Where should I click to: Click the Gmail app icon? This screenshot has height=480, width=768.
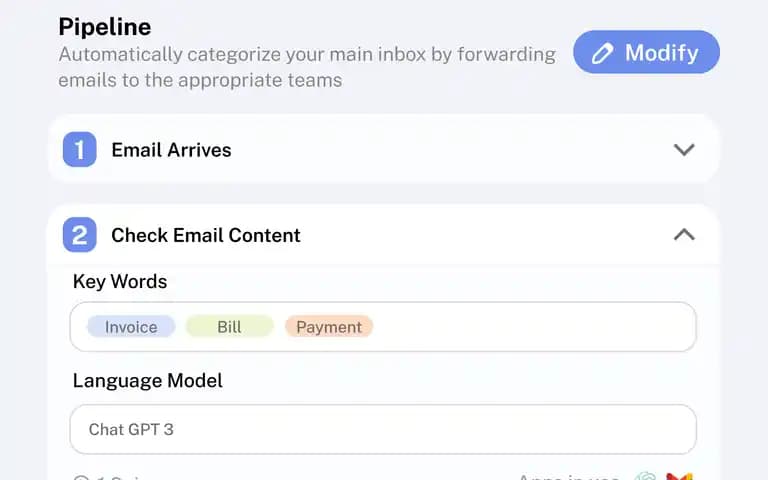[680, 477]
